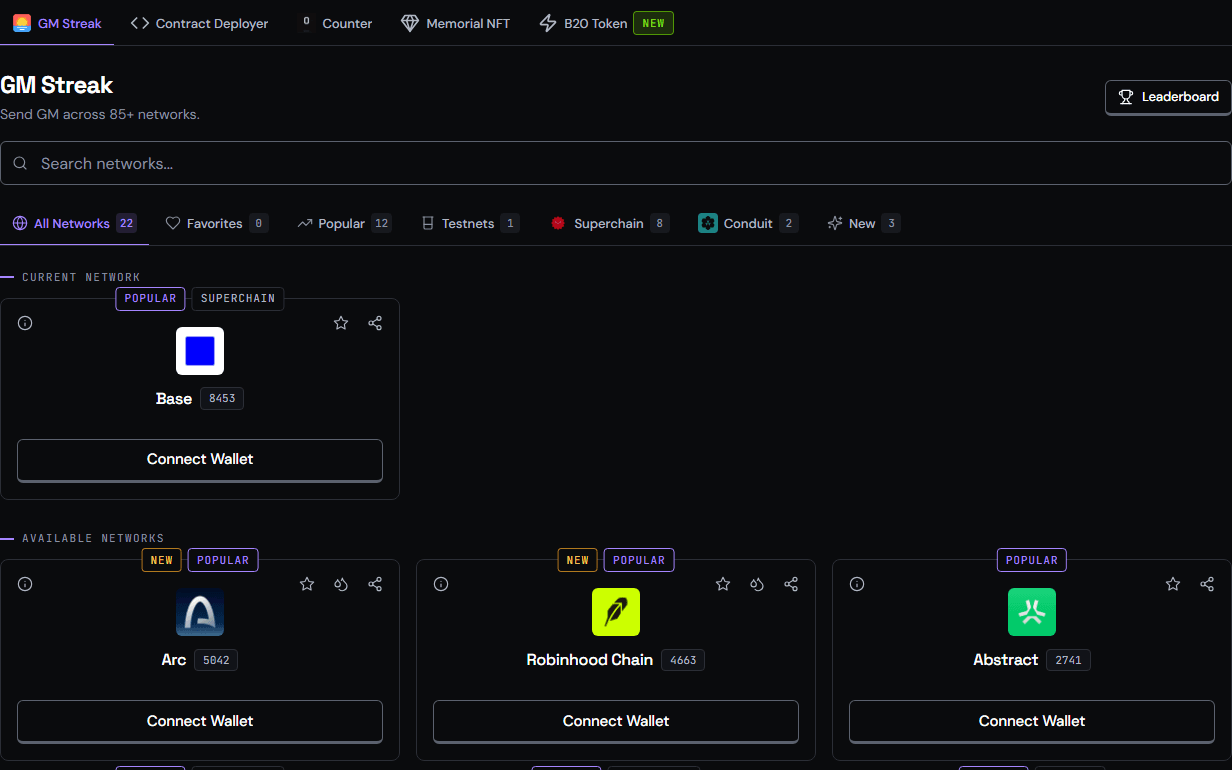
Task: Open the B20 Token tab
Action: point(606,23)
